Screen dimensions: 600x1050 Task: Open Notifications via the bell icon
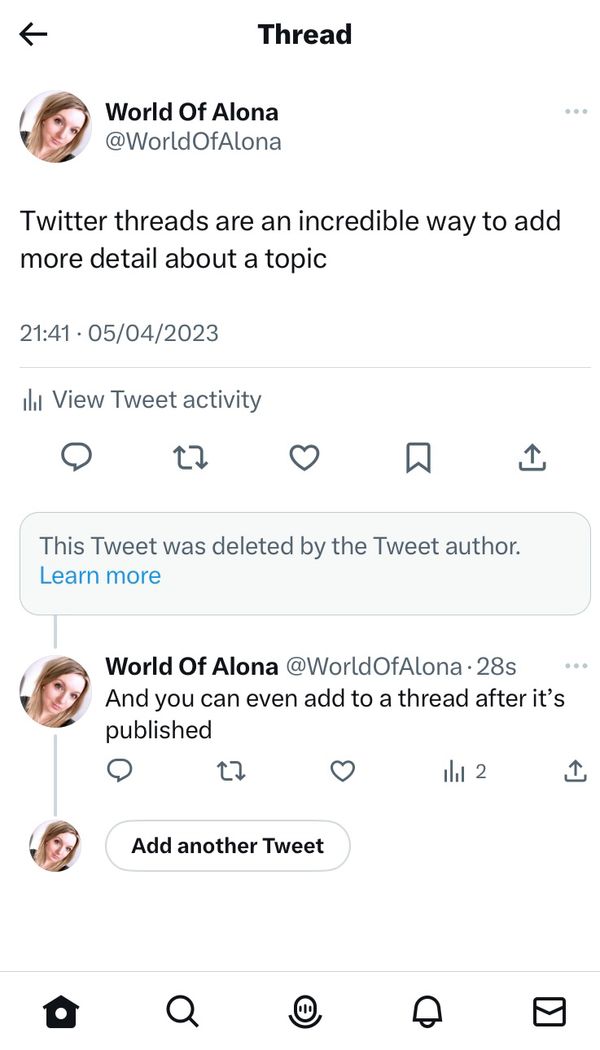427,1011
